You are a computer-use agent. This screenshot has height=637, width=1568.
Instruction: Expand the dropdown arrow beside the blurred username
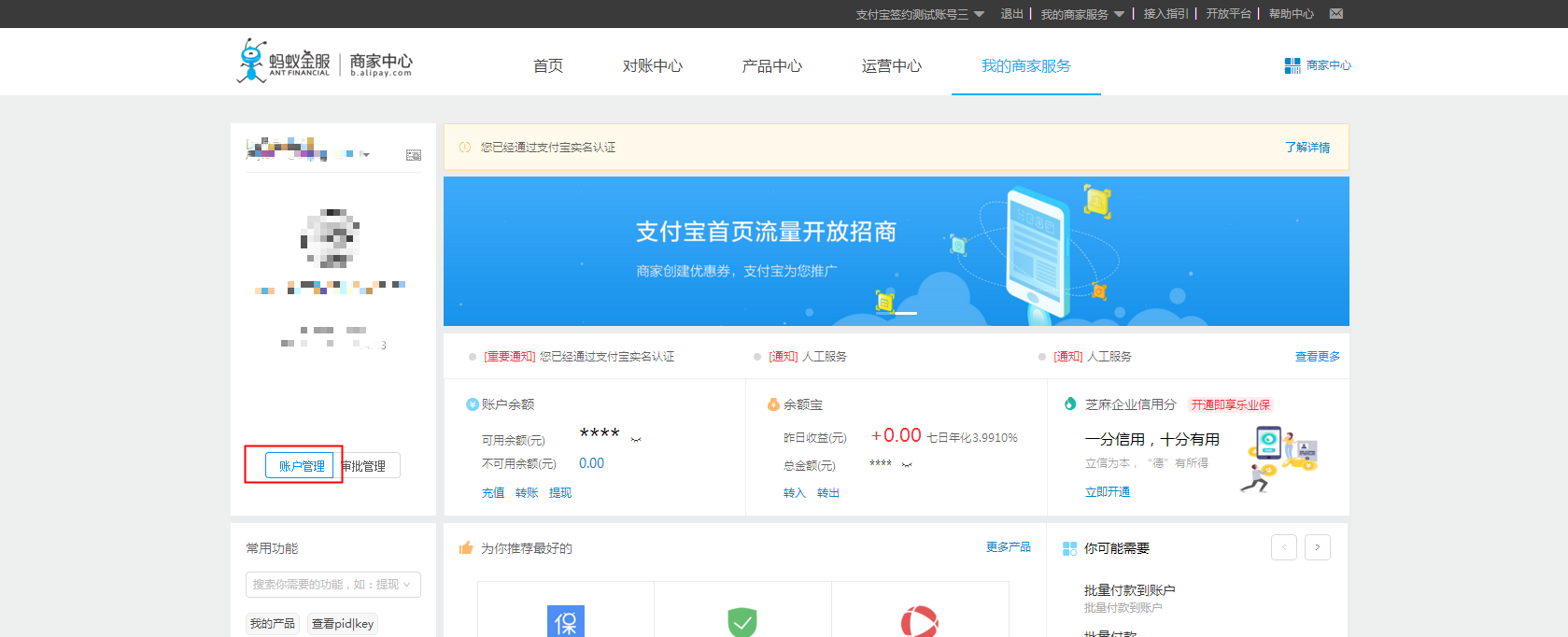pos(365,154)
